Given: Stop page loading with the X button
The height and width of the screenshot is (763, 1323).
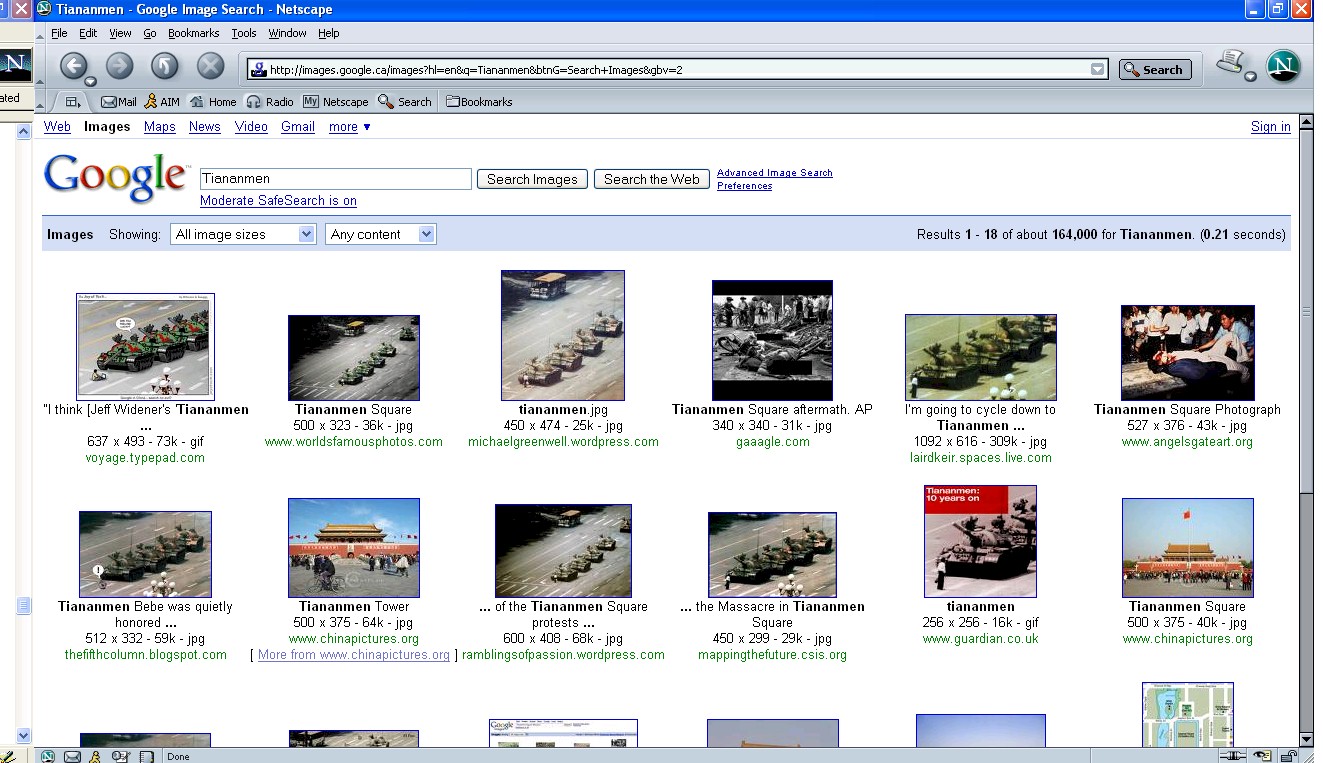Looking at the screenshot, I should pyautogui.click(x=210, y=66).
